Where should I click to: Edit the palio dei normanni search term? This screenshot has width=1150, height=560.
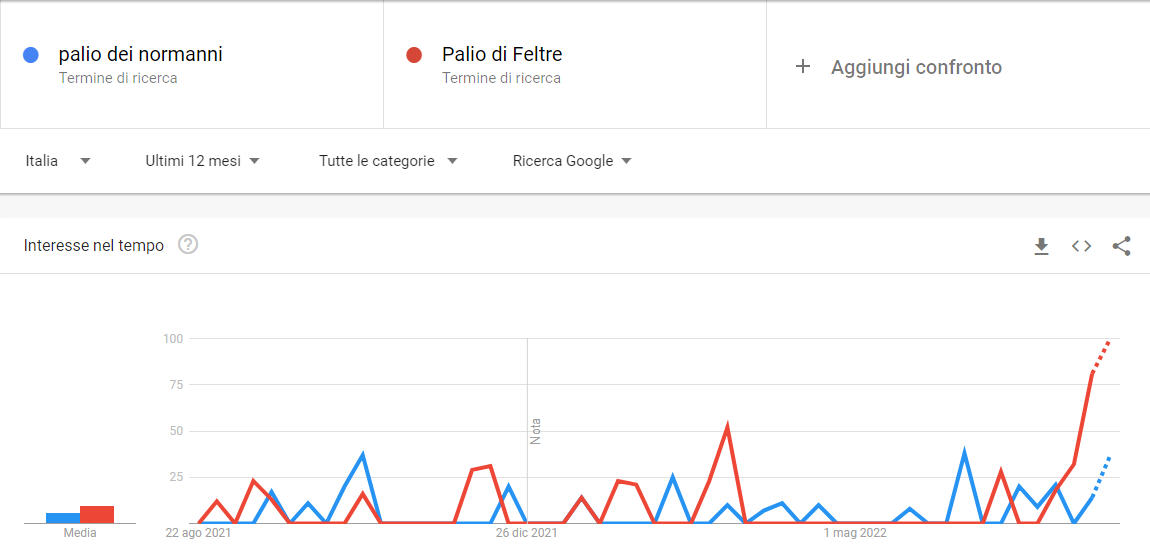141,54
